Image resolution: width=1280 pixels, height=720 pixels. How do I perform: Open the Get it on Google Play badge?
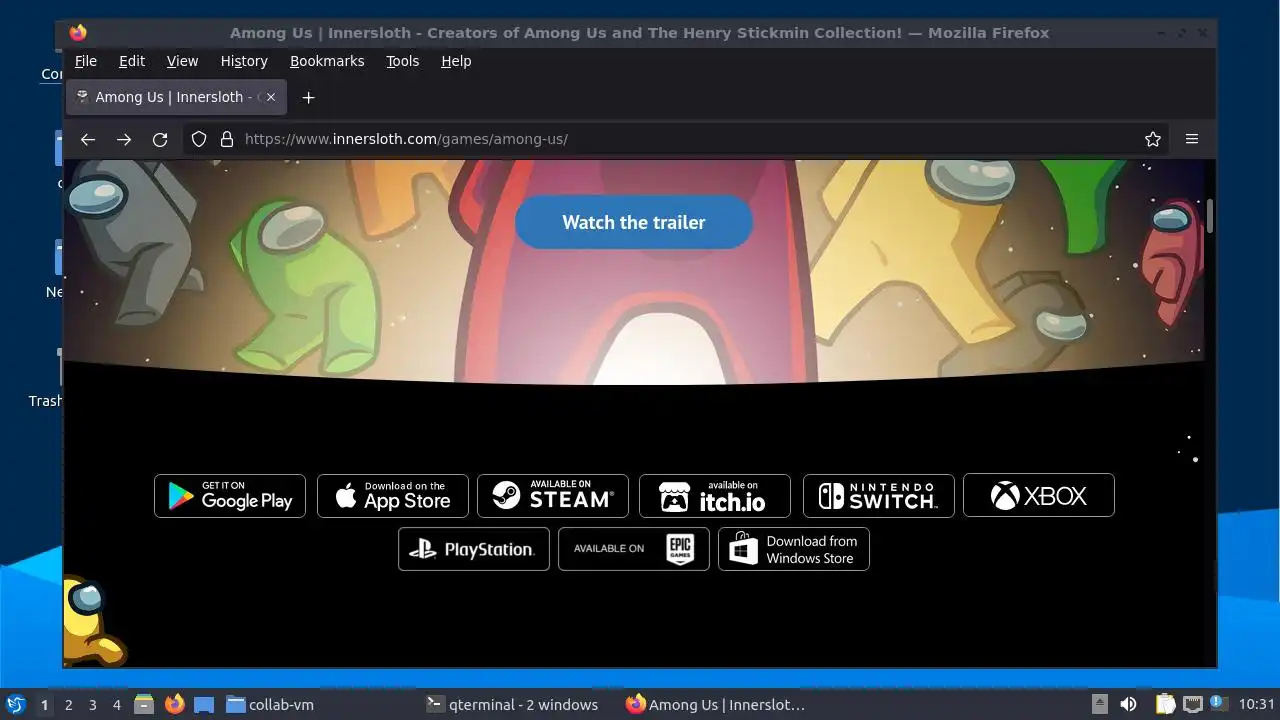(x=230, y=496)
